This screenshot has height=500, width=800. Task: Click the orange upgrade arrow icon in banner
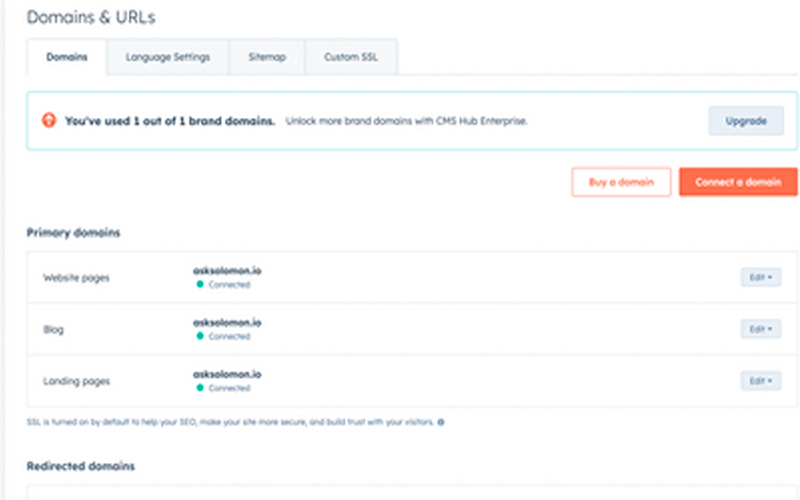pos(48,120)
